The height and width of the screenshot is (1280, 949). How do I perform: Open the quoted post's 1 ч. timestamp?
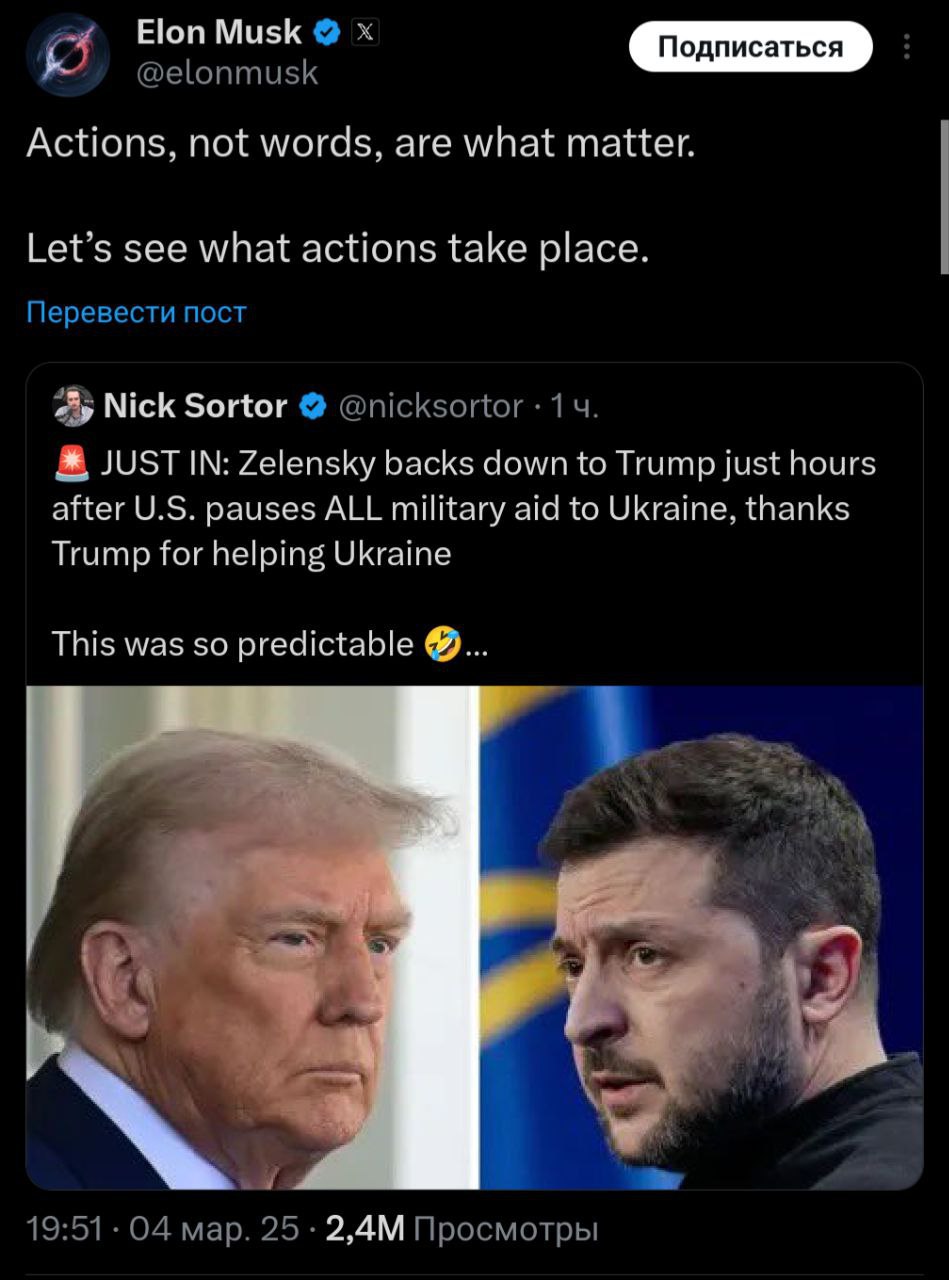[575, 406]
